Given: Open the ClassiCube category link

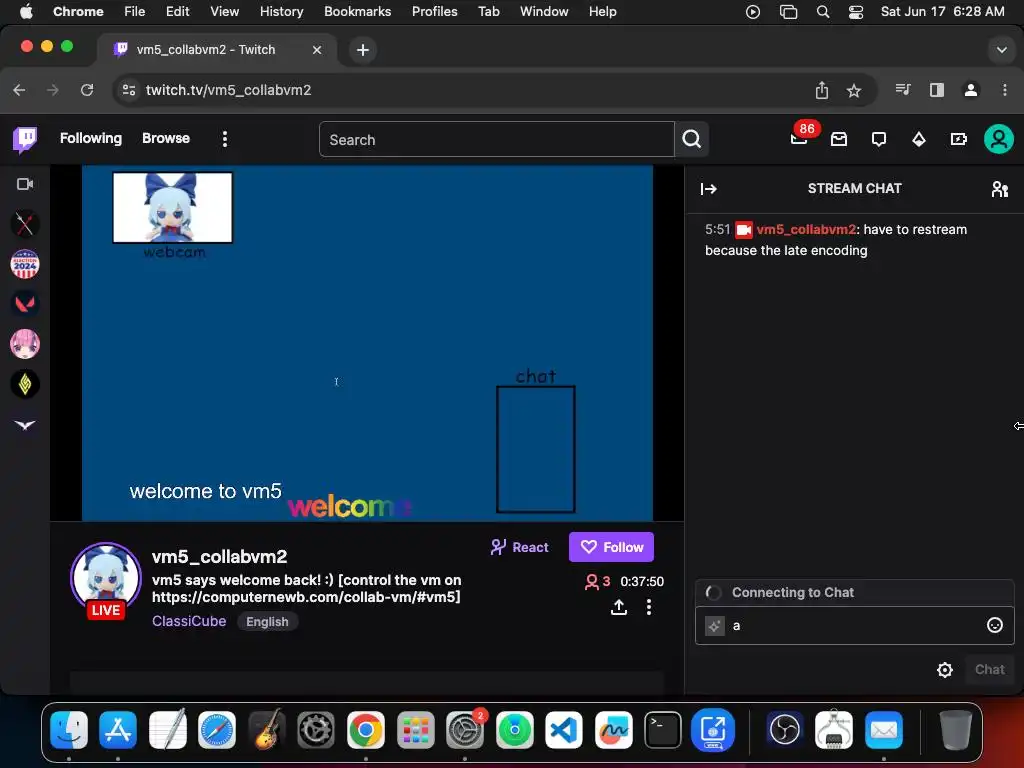Looking at the screenshot, I should pos(189,621).
